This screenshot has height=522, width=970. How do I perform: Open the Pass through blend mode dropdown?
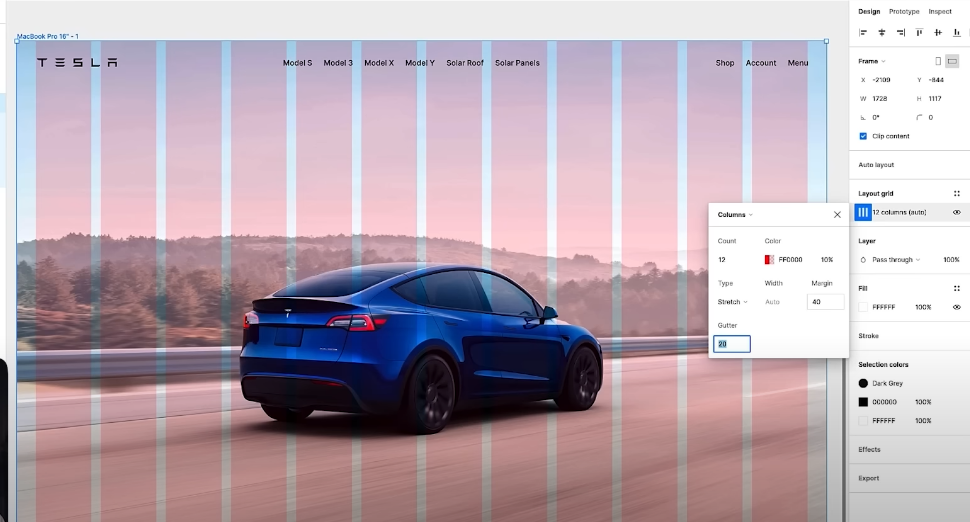coord(896,260)
